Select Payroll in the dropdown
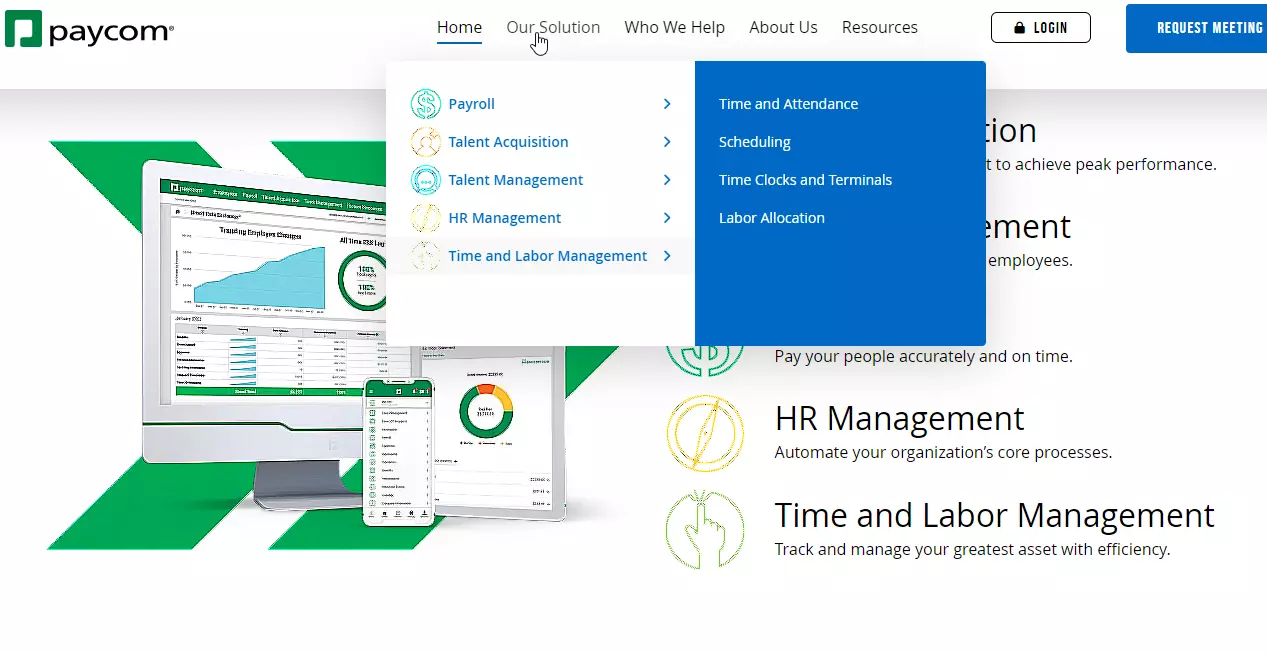Screen dimensions: 1267x653 point(472,104)
